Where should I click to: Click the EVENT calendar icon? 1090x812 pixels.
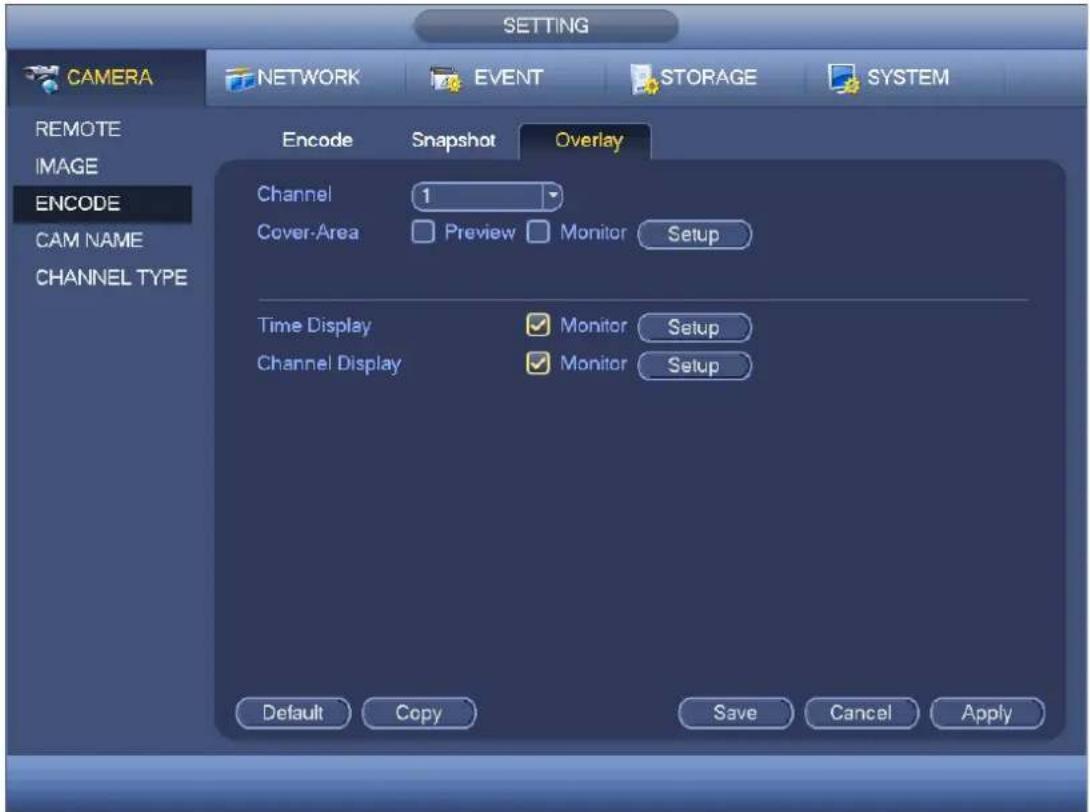[x=445, y=79]
